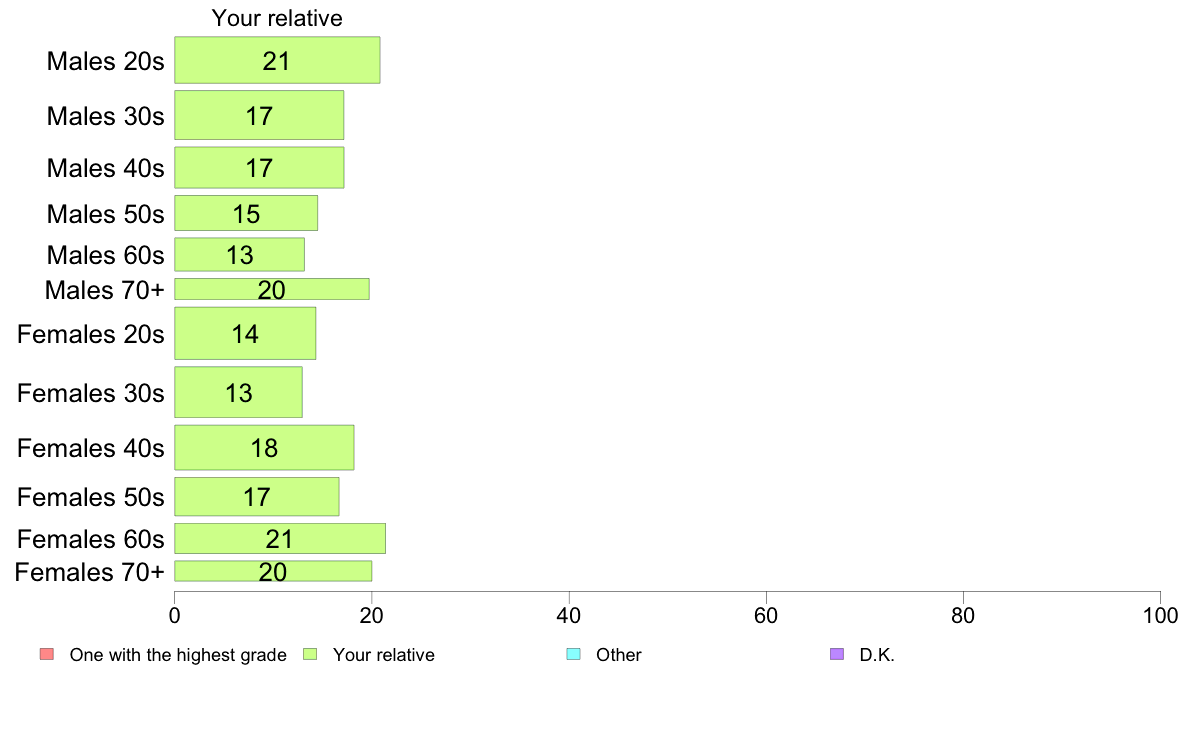Select the Females 40s bar showing 18
Viewport: 1188px width, 736px height.
click(264, 447)
